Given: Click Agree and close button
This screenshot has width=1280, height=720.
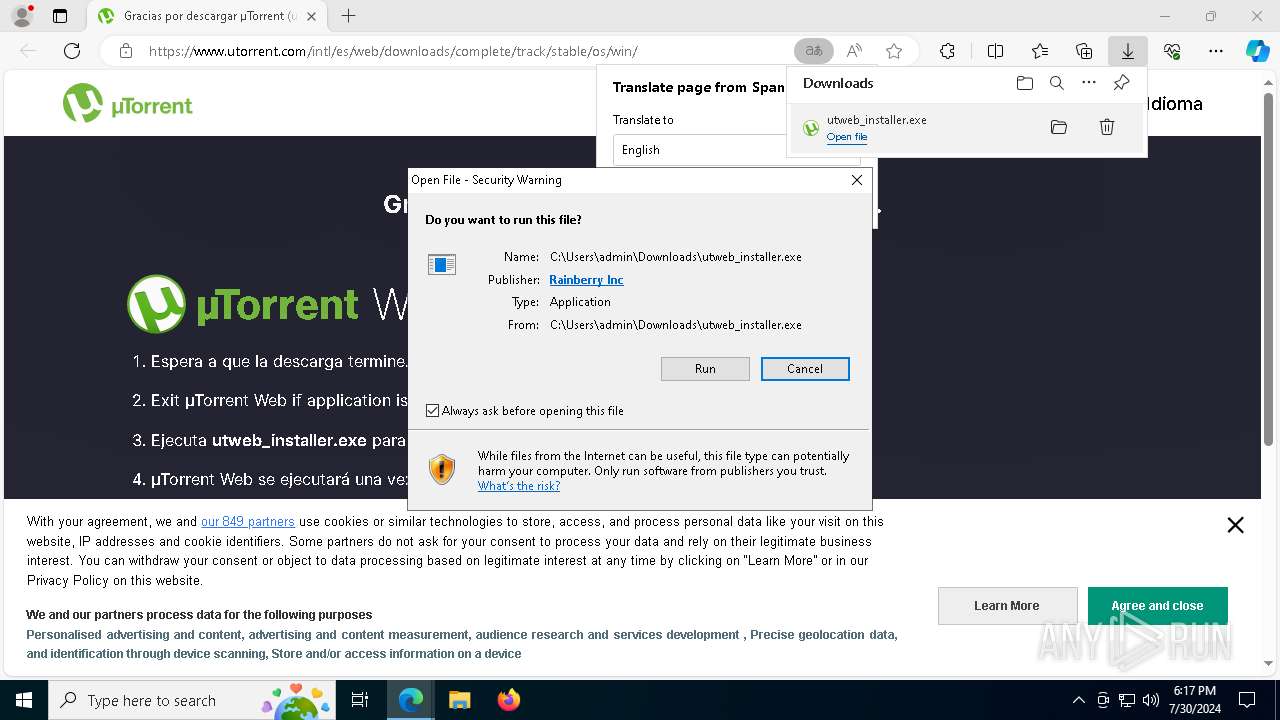Looking at the screenshot, I should [1157, 606].
